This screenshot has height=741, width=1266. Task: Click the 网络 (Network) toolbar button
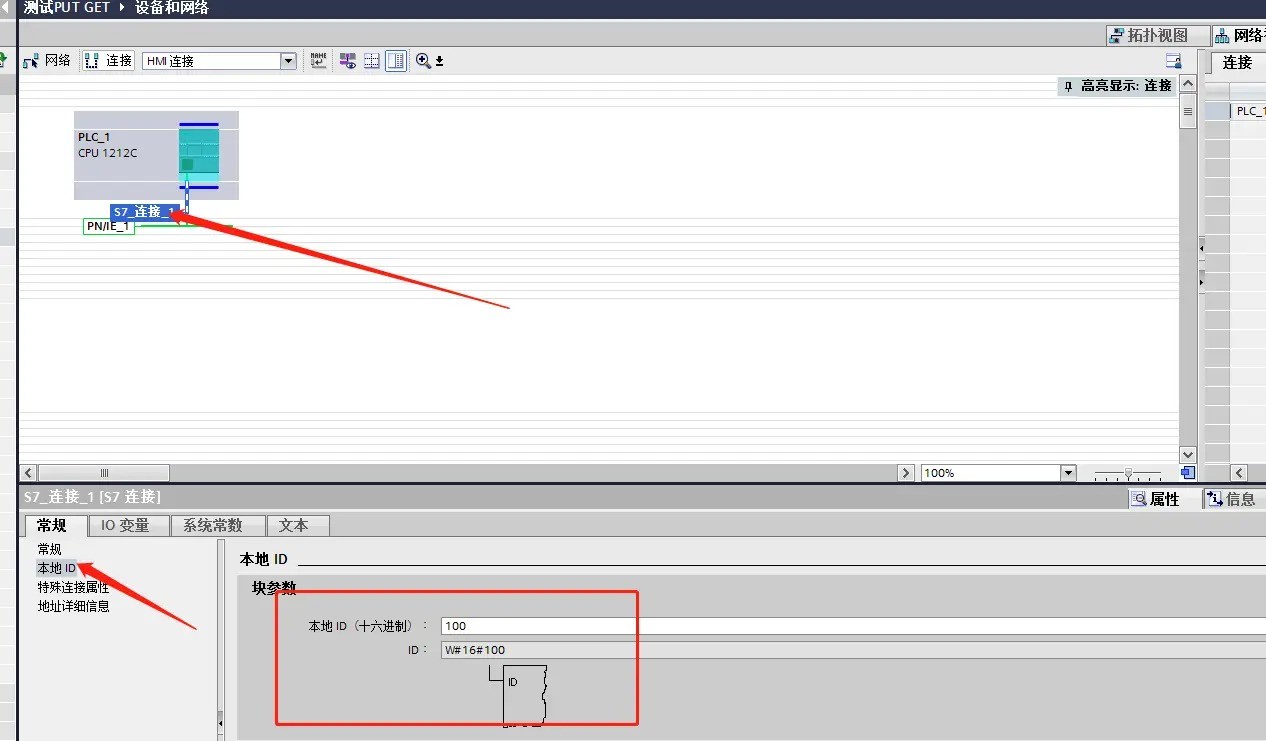[x=47, y=61]
